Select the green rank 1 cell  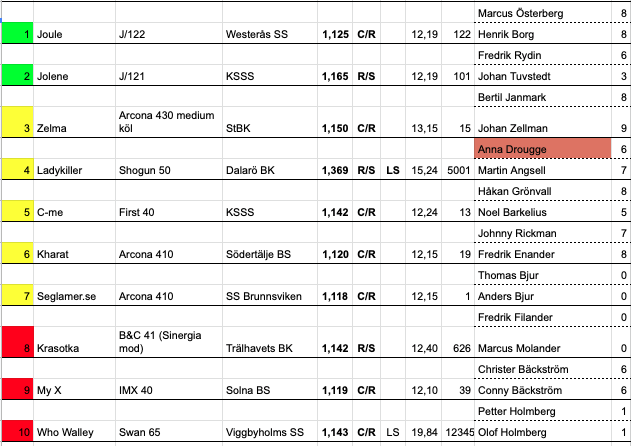pos(17,34)
